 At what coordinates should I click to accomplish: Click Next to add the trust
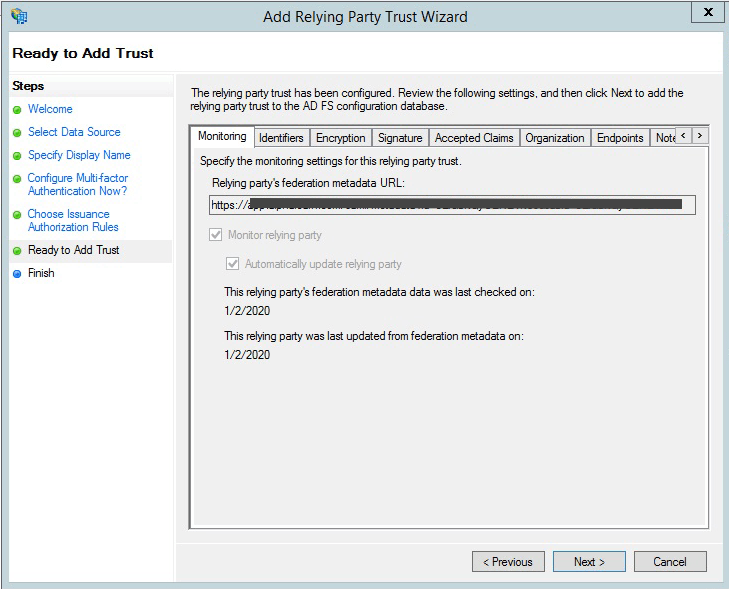tap(589, 562)
